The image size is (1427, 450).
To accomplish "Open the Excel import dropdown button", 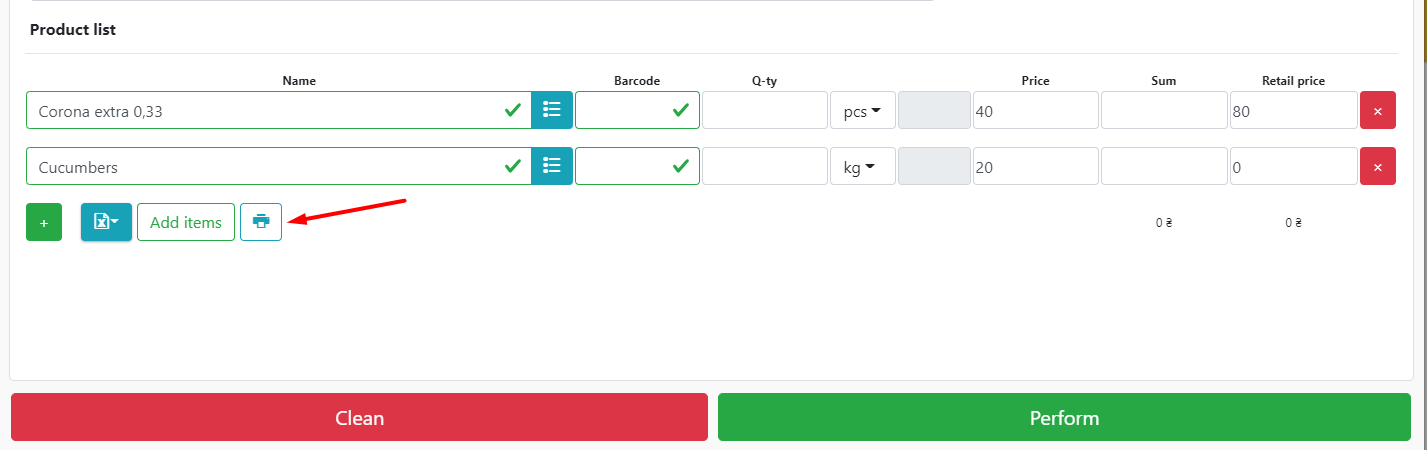I will 106,222.
